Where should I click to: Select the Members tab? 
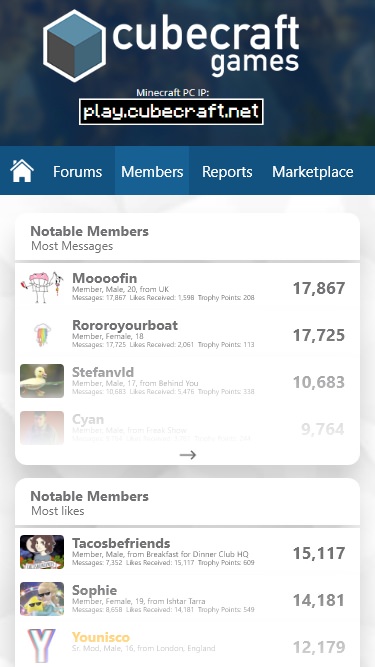(152, 171)
